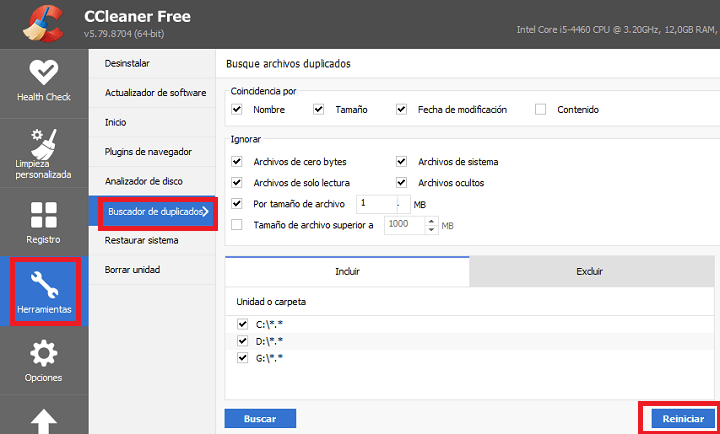Open Desinstalar tool
Screen dimensions: 720x434
[x=152, y=63]
